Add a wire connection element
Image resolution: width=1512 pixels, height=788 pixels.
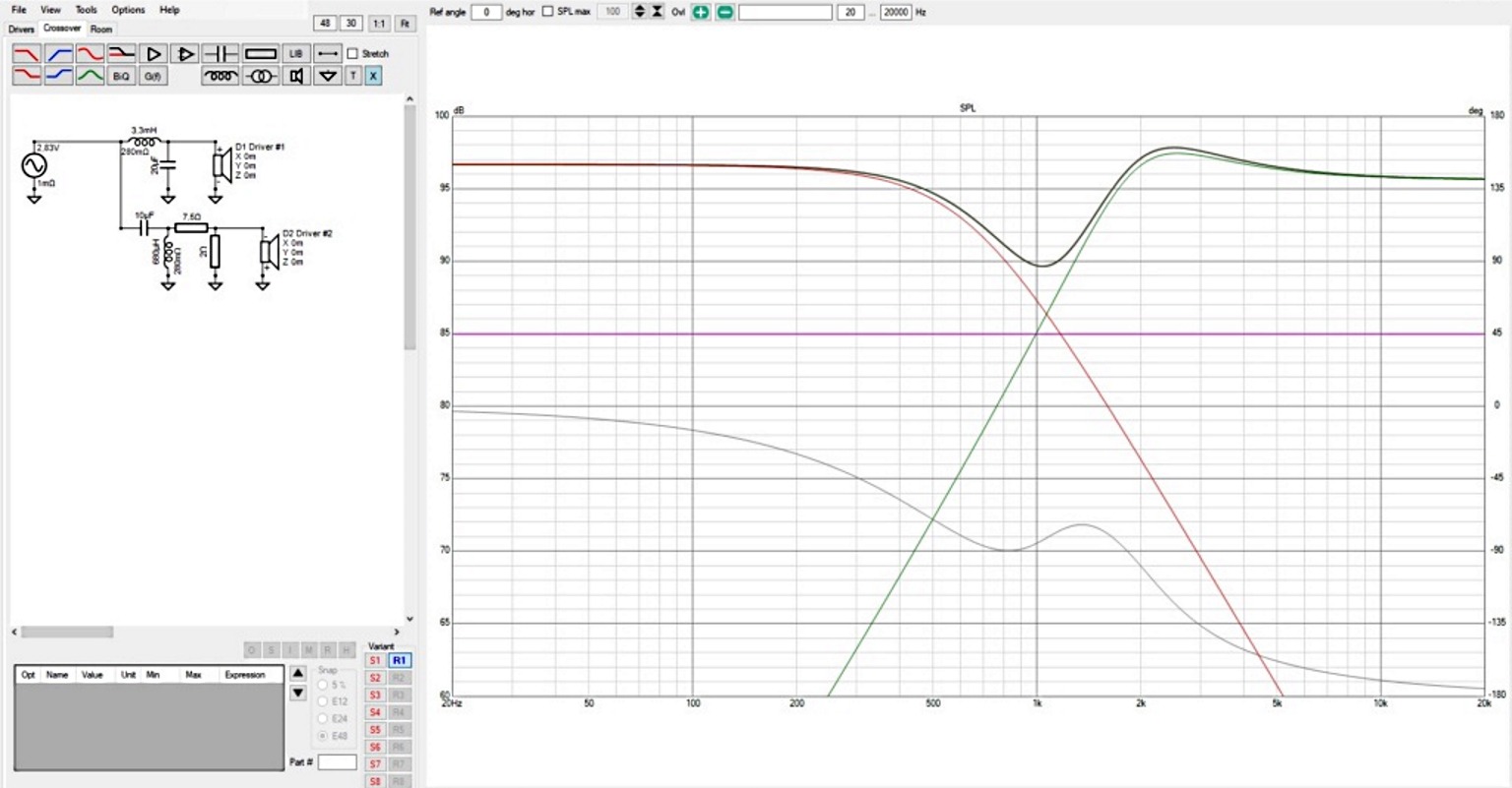(328, 53)
